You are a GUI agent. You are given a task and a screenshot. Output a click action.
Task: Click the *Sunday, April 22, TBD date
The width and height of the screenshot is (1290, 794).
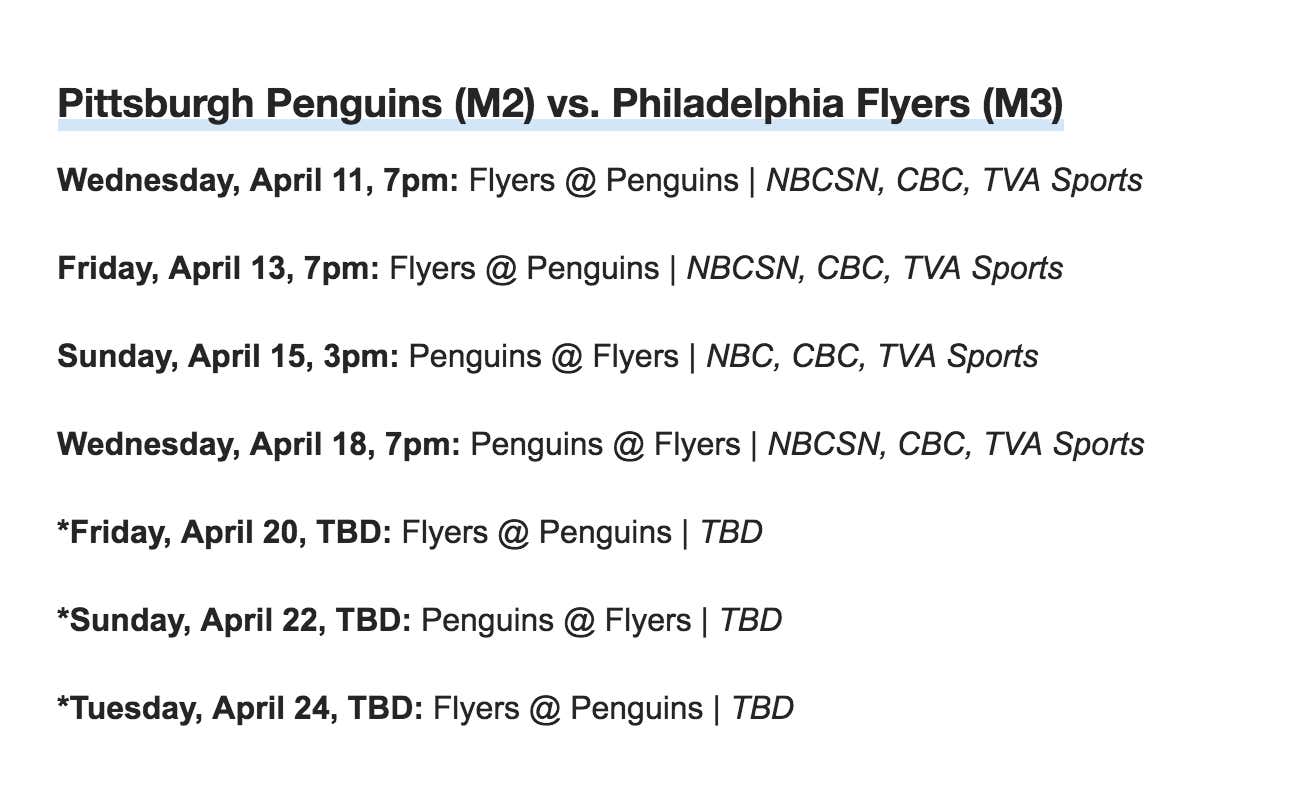(235, 621)
